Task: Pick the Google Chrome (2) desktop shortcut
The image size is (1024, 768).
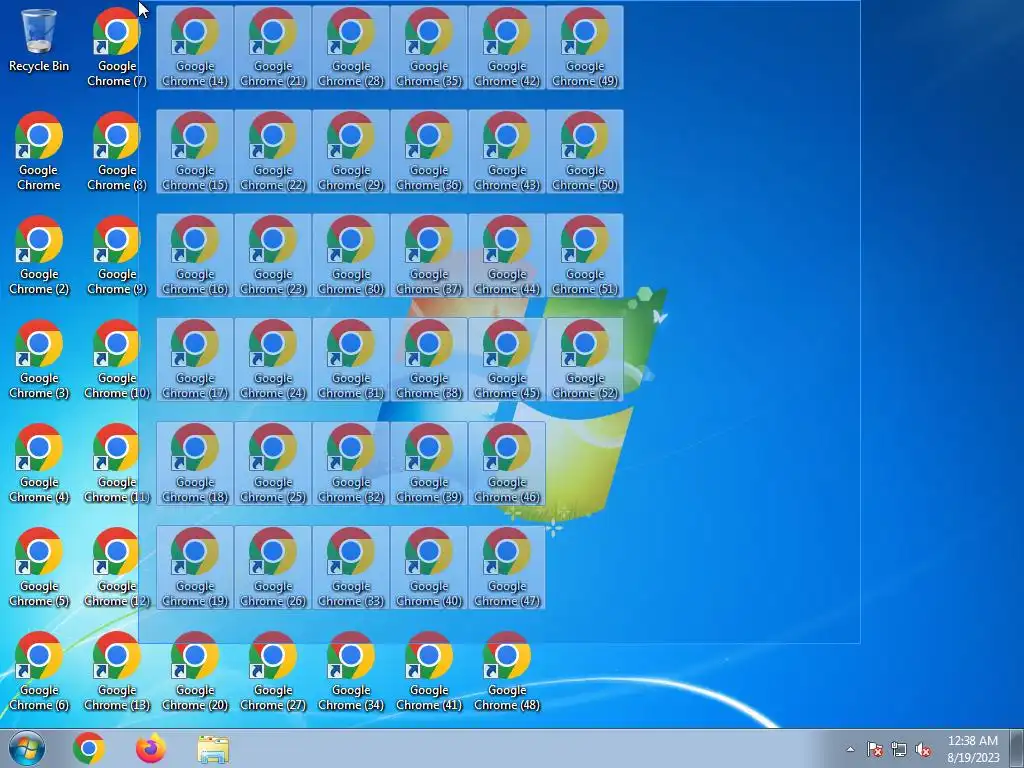Action: (39, 255)
